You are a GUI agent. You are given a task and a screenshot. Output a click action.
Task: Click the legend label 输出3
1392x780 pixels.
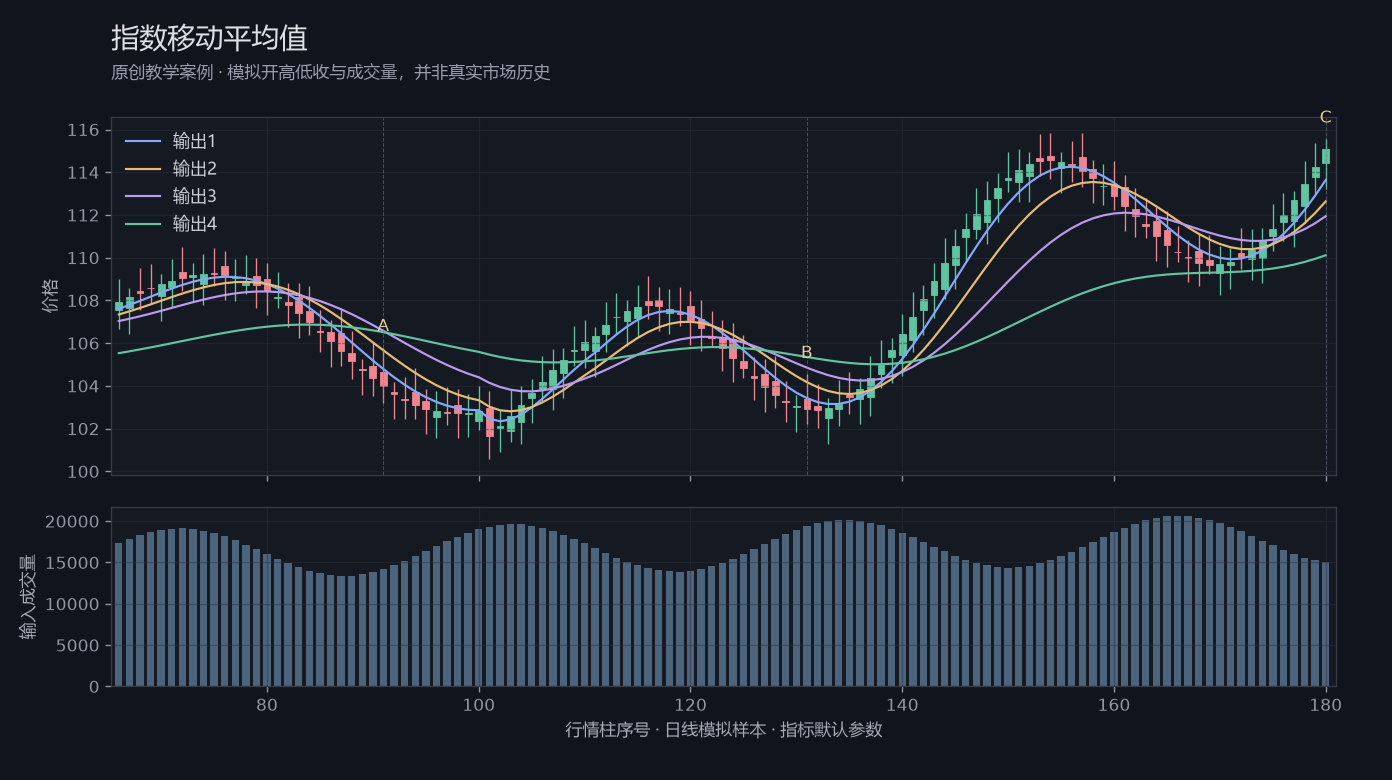(194, 197)
